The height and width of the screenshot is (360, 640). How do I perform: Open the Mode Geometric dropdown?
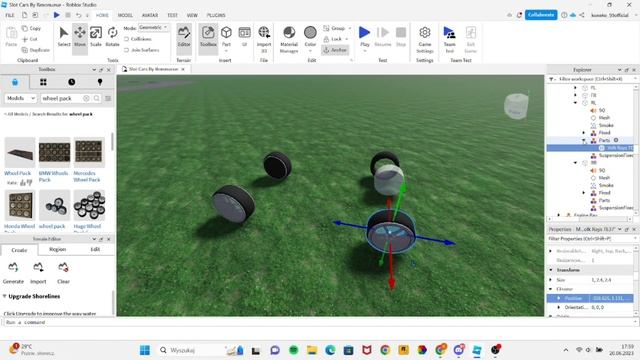click(153, 27)
